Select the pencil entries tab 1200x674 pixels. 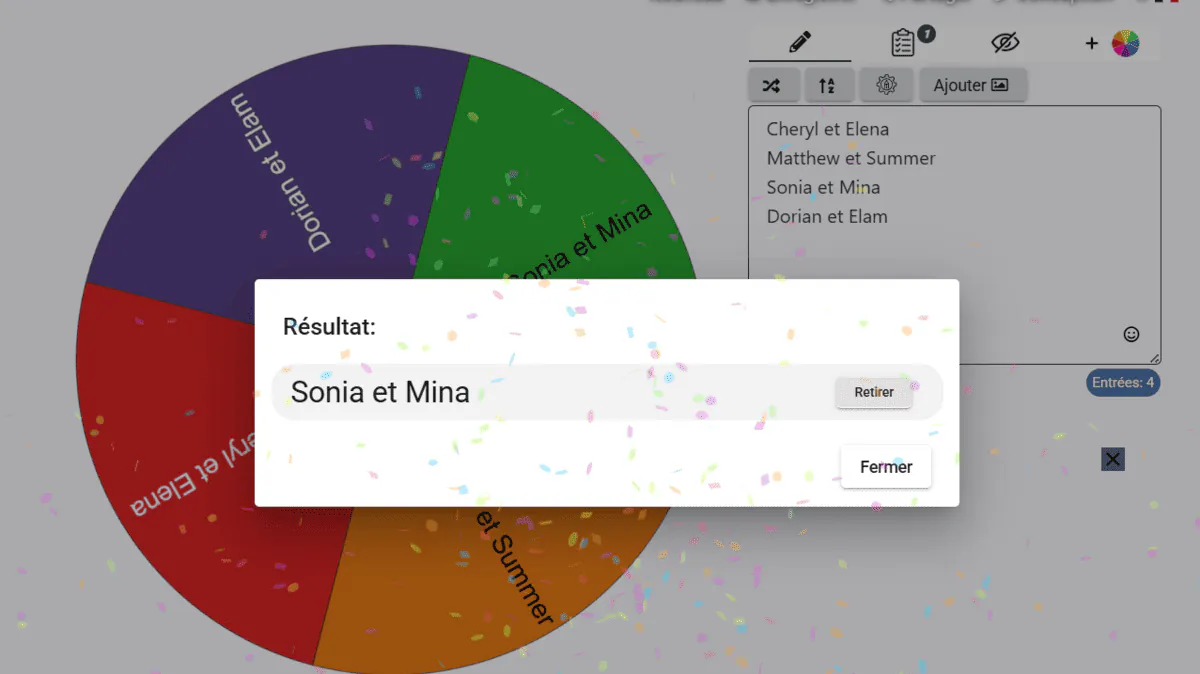(x=800, y=43)
